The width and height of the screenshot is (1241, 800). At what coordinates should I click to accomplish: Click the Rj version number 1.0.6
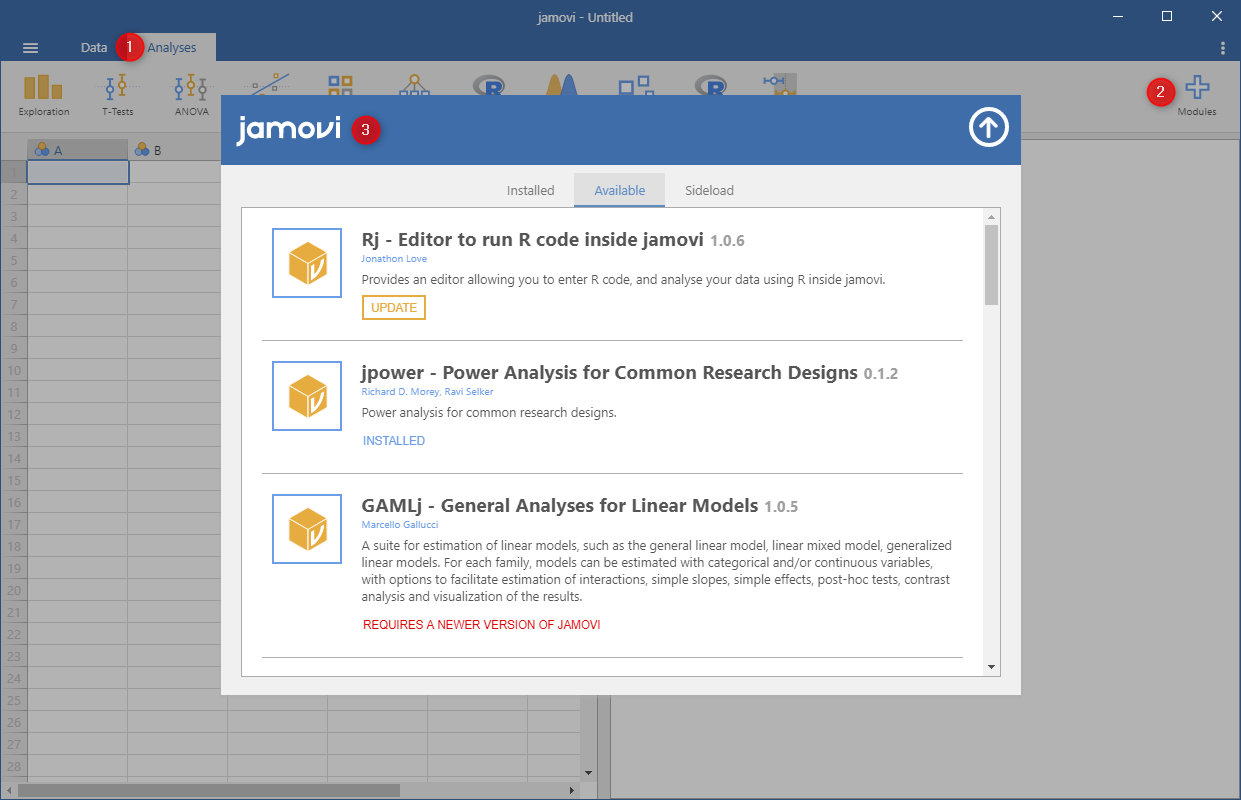pos(727,241)
